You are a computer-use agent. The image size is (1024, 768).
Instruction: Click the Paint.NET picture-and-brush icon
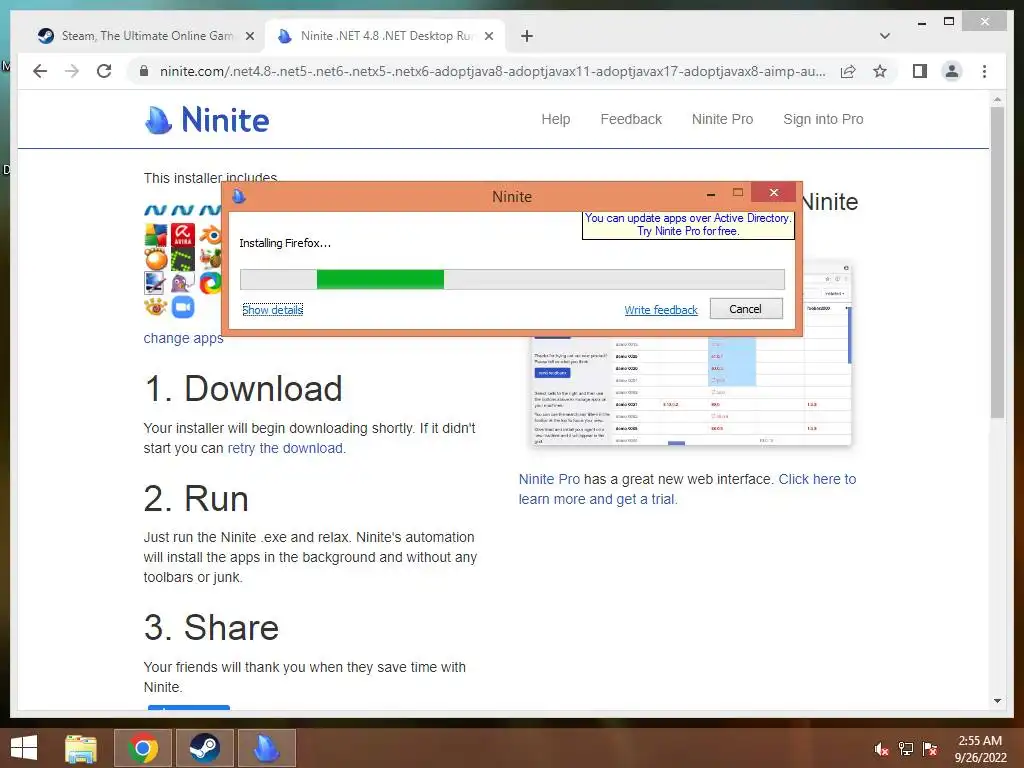(x=155, y=283)
